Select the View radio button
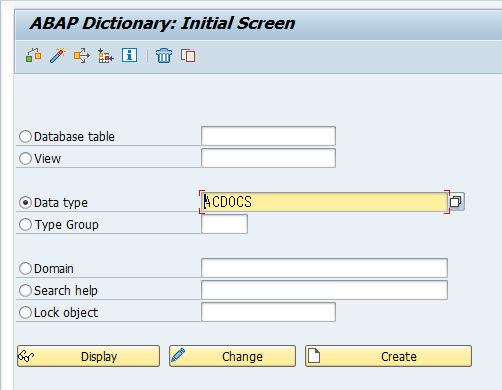This screenshot has width=502, height=390. (25, 159)
